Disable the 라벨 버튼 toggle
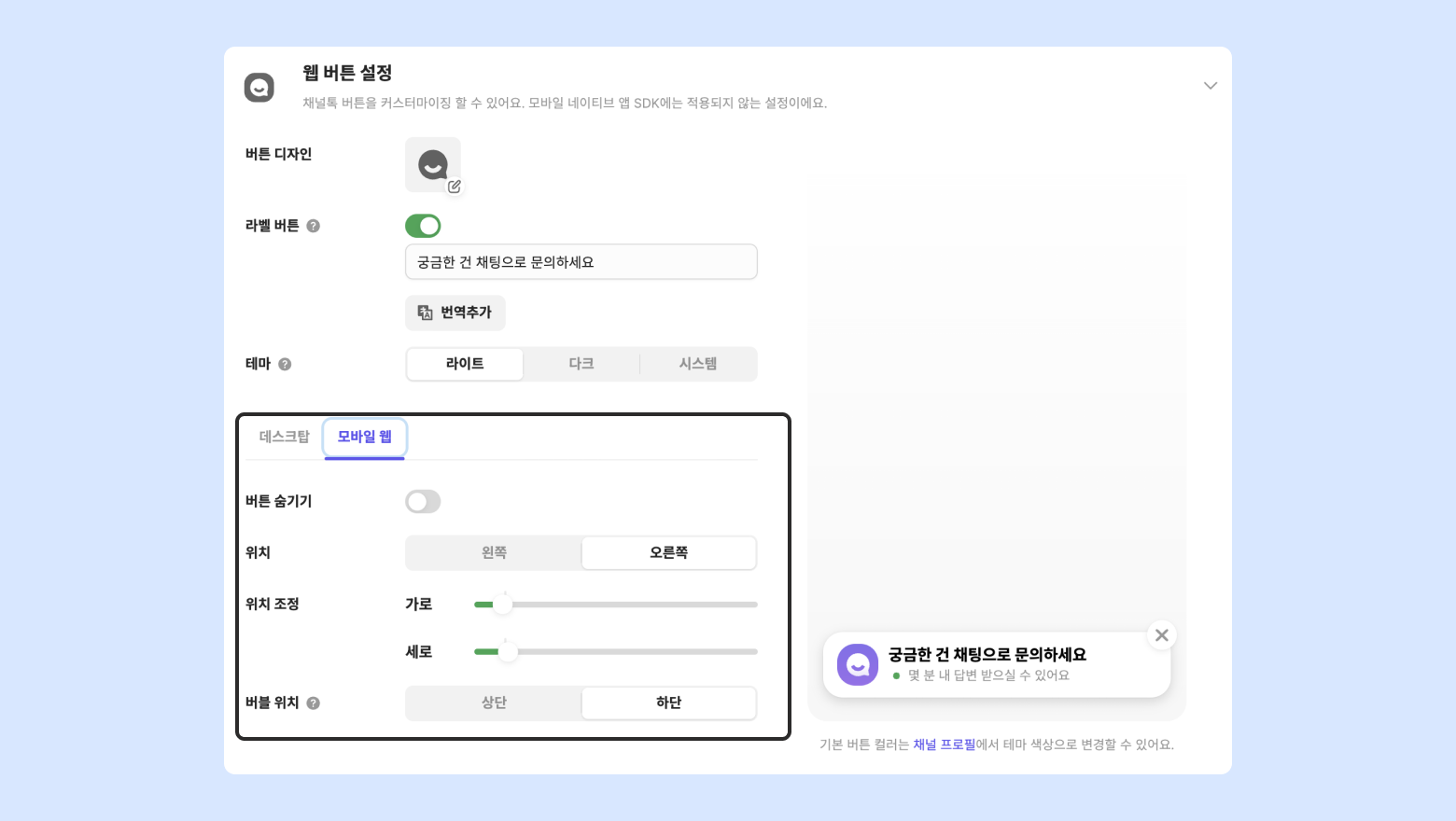The height and width of the screenshot is (821, 1456). (423, 226)
